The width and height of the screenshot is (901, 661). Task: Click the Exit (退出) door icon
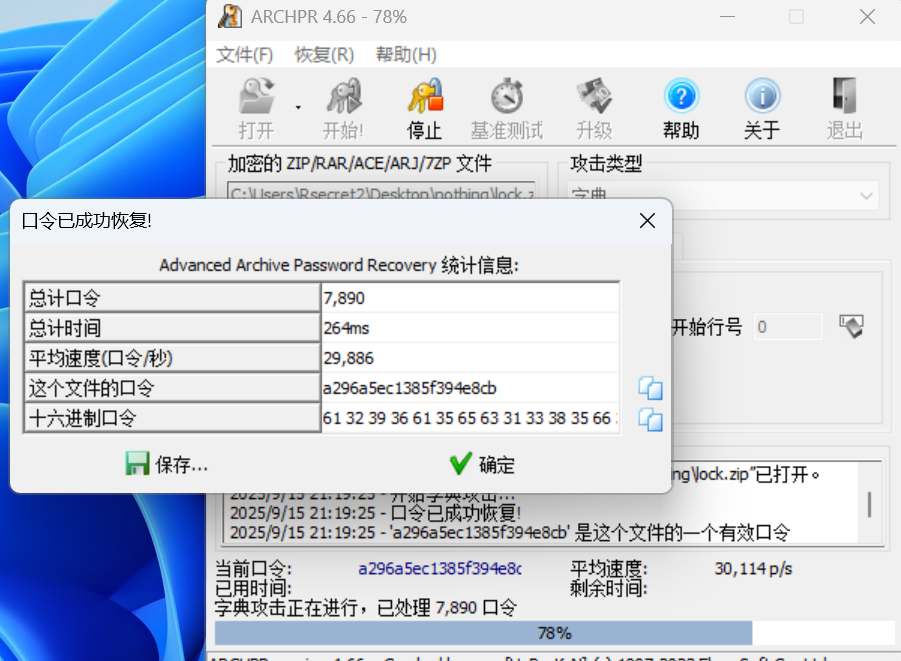(x=844, y=96)
